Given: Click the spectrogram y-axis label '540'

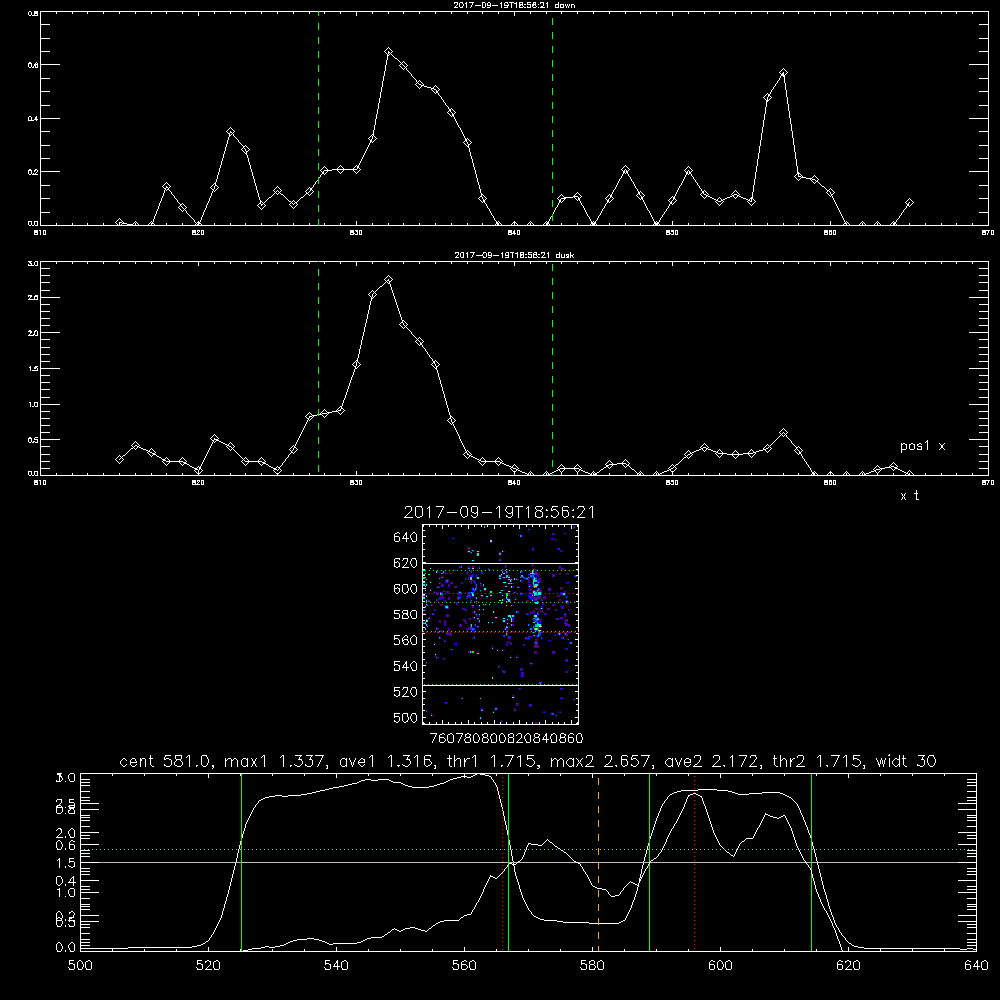Looking at the screenshot, I should pos(405,666).
